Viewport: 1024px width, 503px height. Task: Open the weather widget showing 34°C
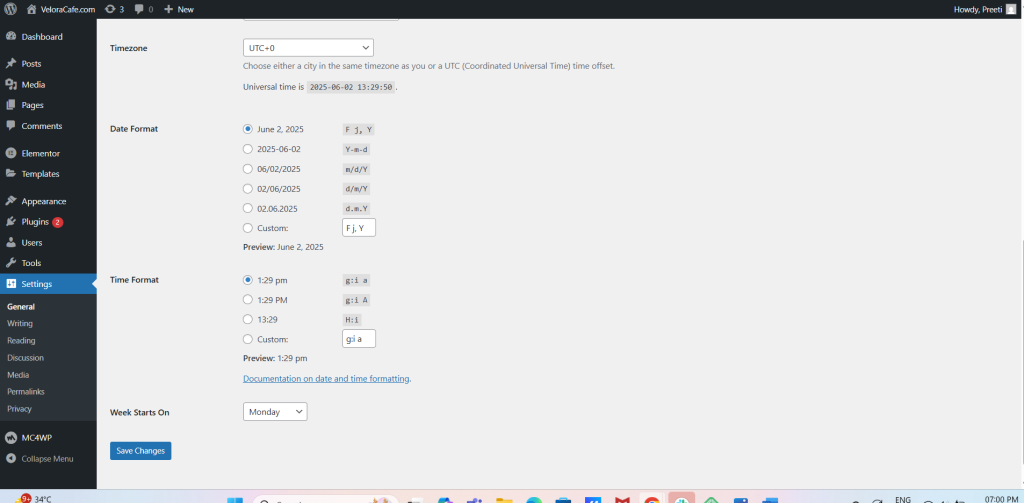[34, 498]
